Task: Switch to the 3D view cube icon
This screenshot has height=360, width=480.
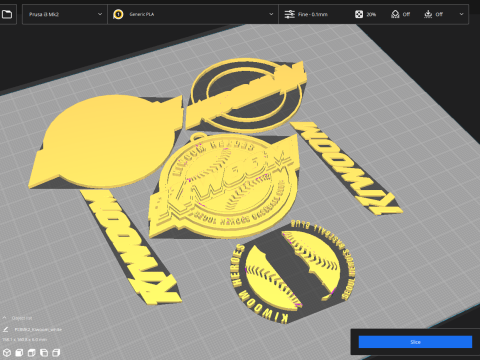Action: pos(7,352)
